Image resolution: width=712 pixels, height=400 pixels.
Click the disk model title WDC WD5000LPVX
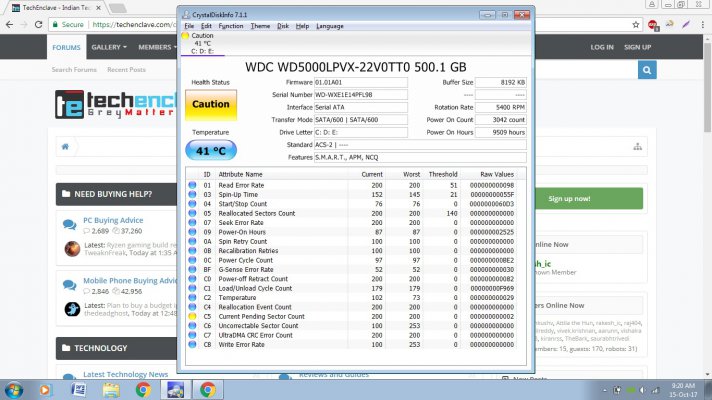click(356, 67)
